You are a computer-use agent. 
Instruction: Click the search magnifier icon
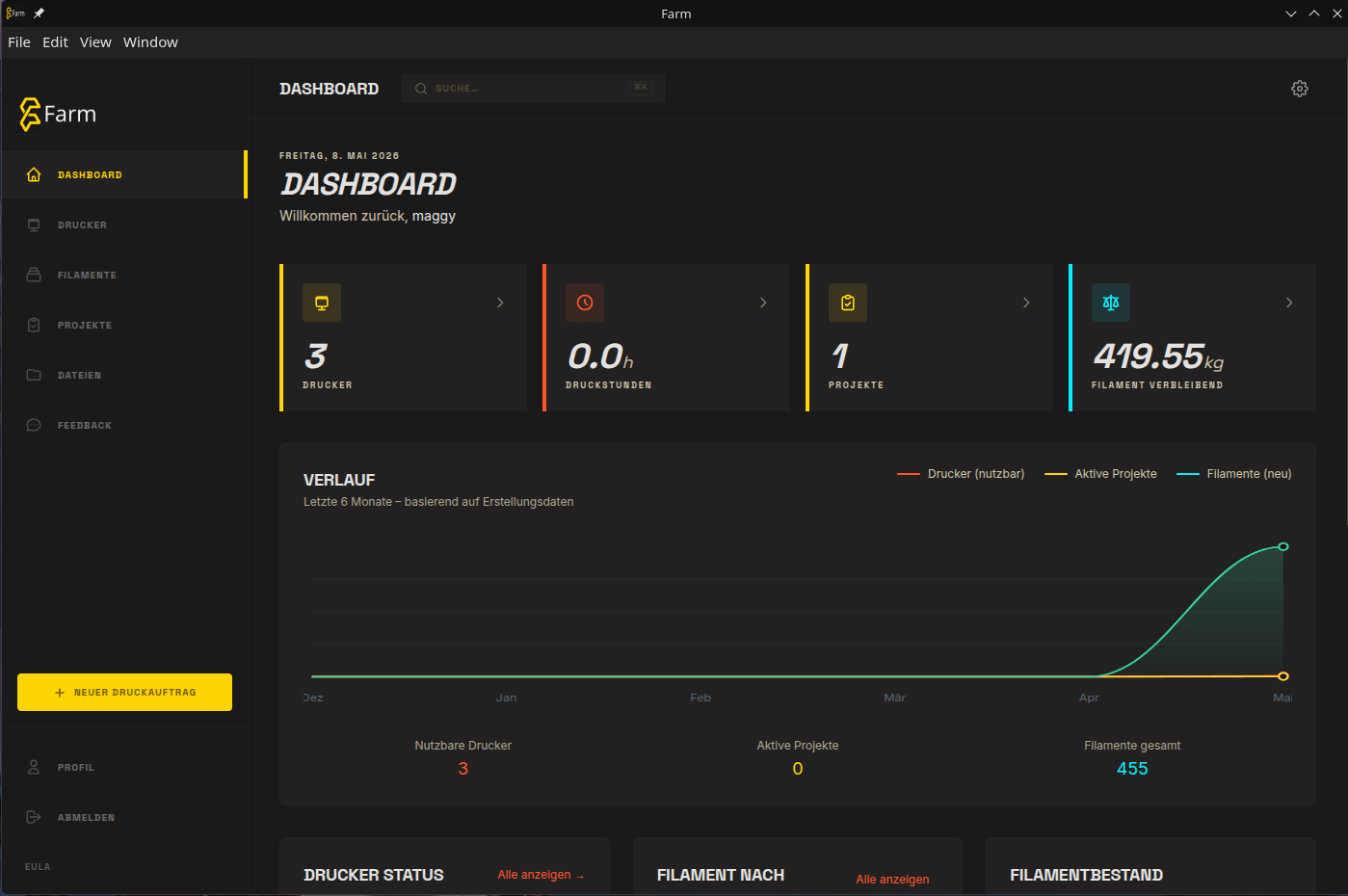(421, 89)
